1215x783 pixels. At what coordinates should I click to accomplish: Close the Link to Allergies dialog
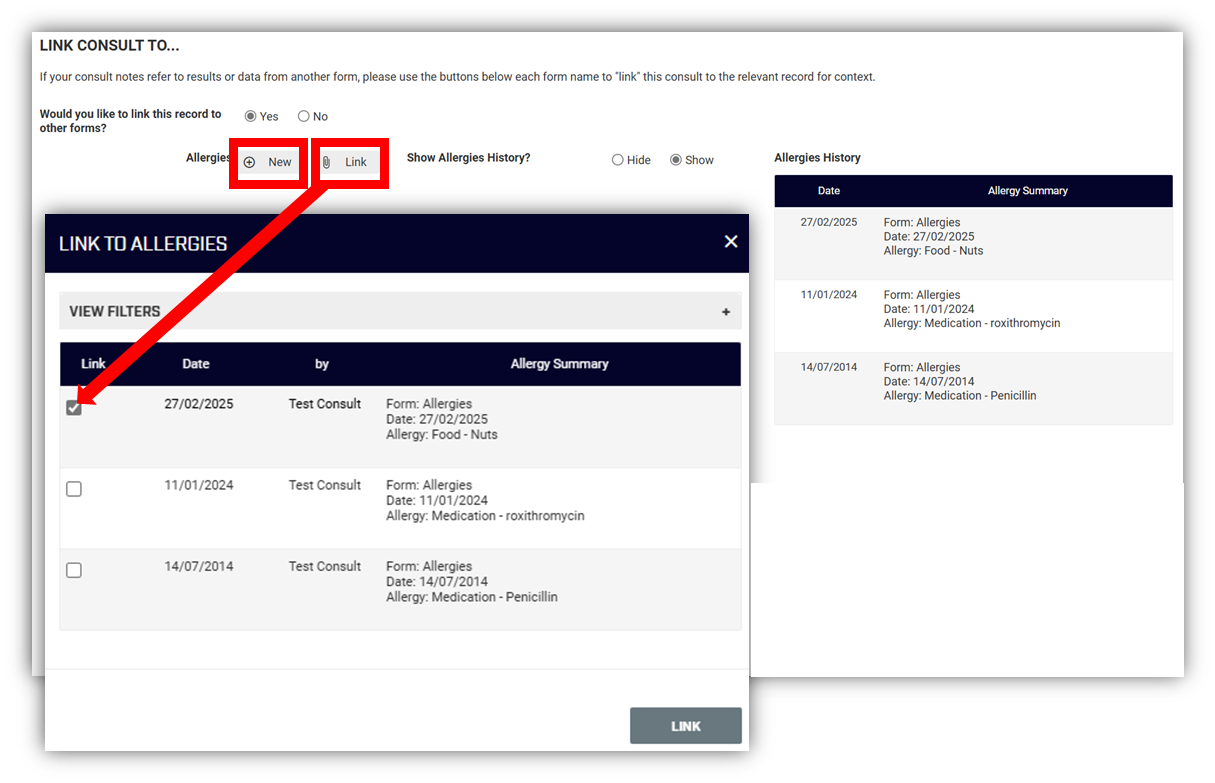[731, 242]
